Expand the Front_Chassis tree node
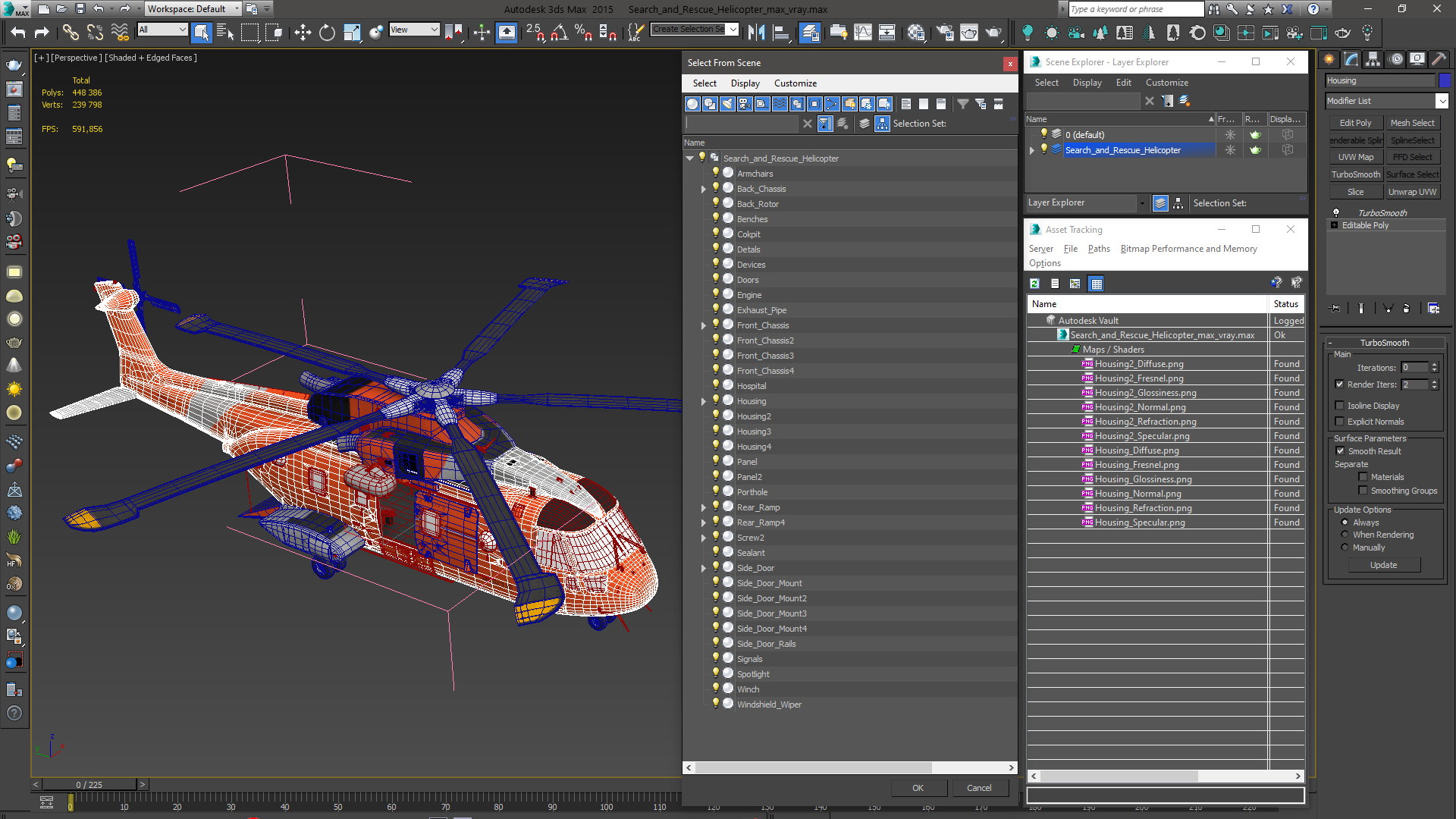Viewport: 1456px width, 819px height. point(704,325)
